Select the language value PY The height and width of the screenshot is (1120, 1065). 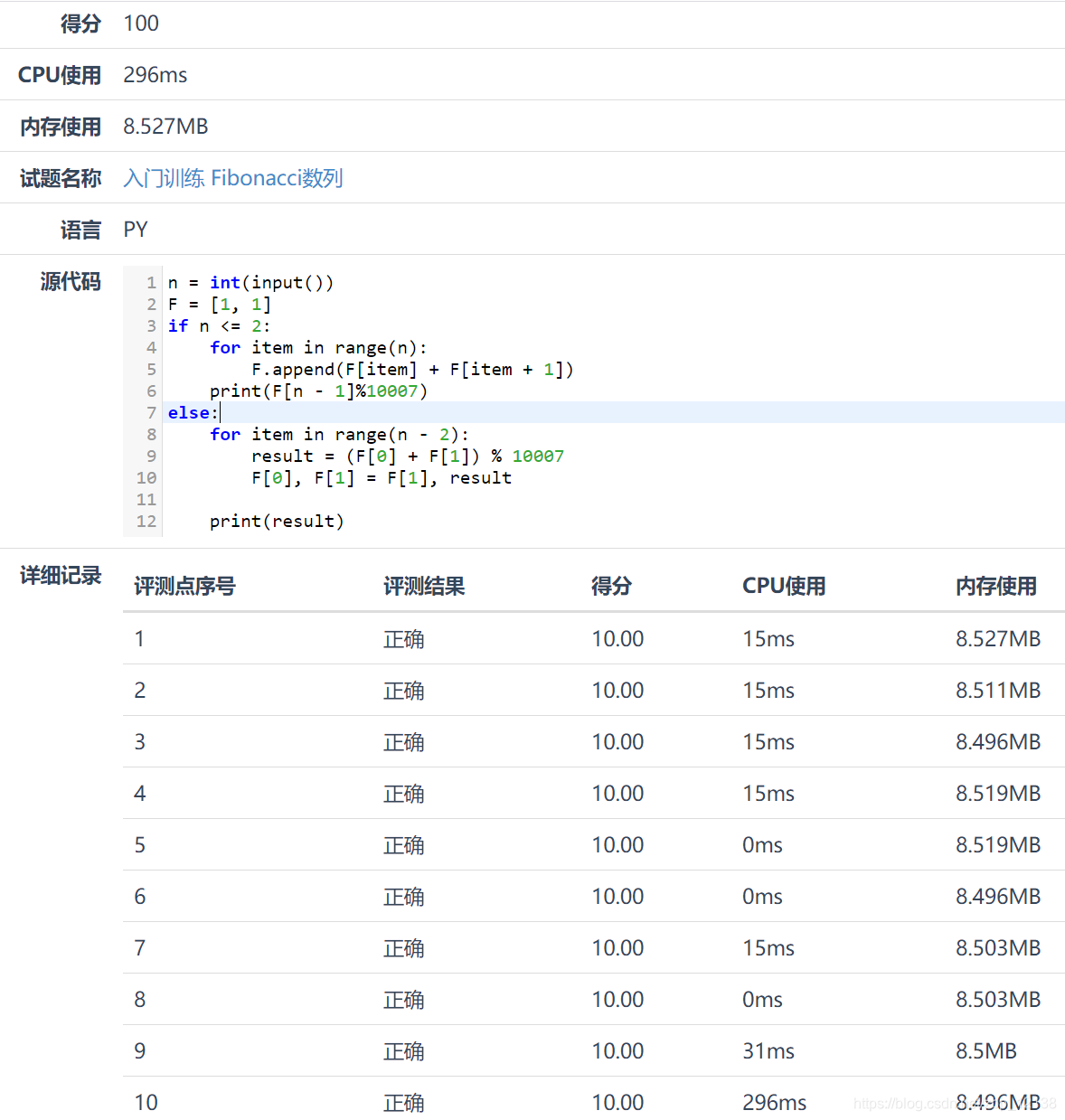[x=136, y=230]
